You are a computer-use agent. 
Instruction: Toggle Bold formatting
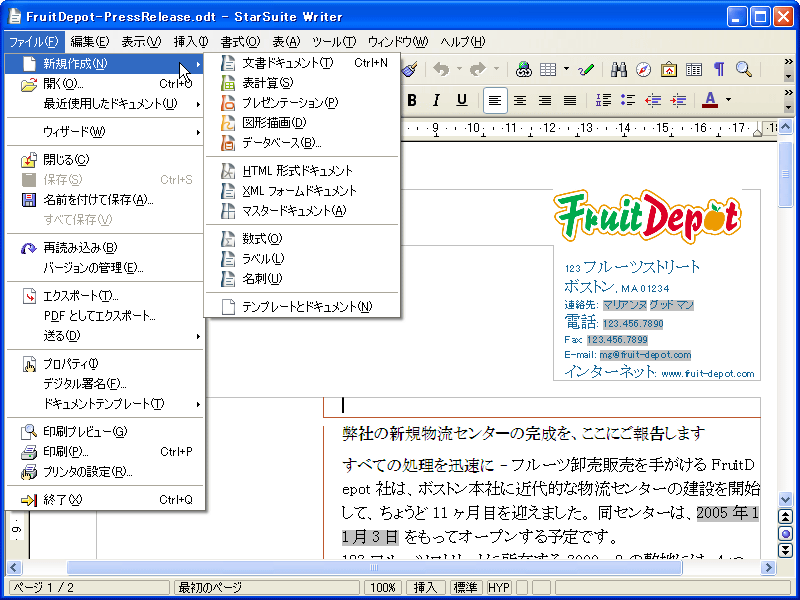point(412,100)
